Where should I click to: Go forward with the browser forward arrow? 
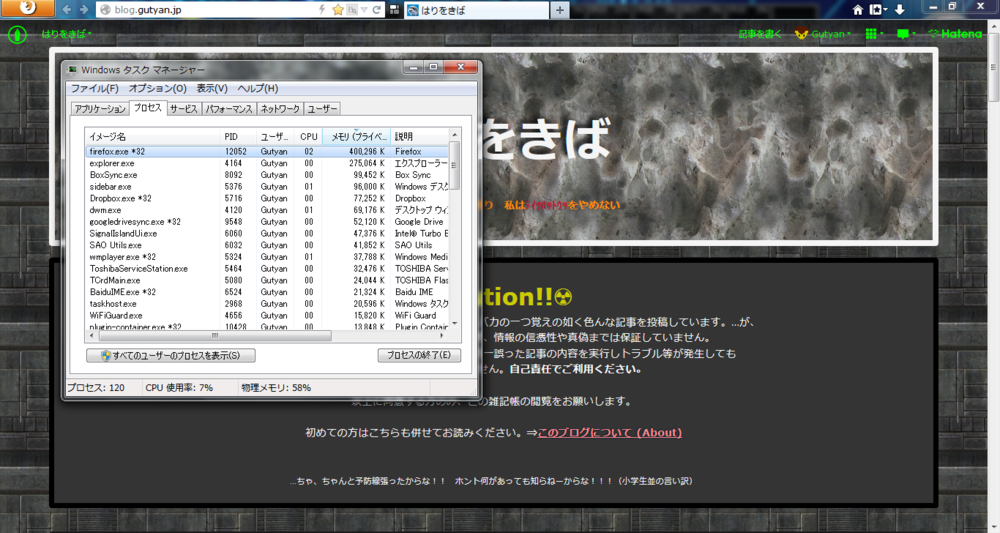coord(84,10)
